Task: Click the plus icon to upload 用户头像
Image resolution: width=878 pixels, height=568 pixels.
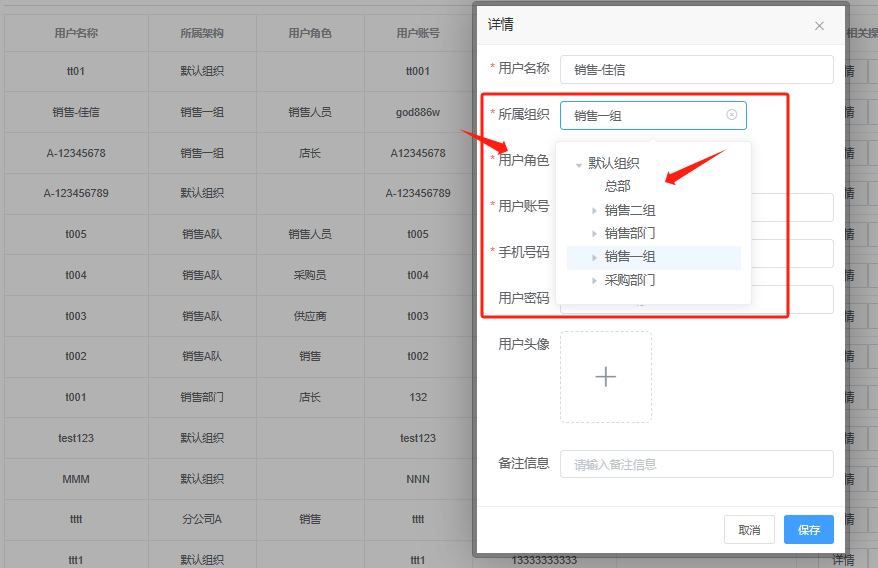Action: point(606,377)
